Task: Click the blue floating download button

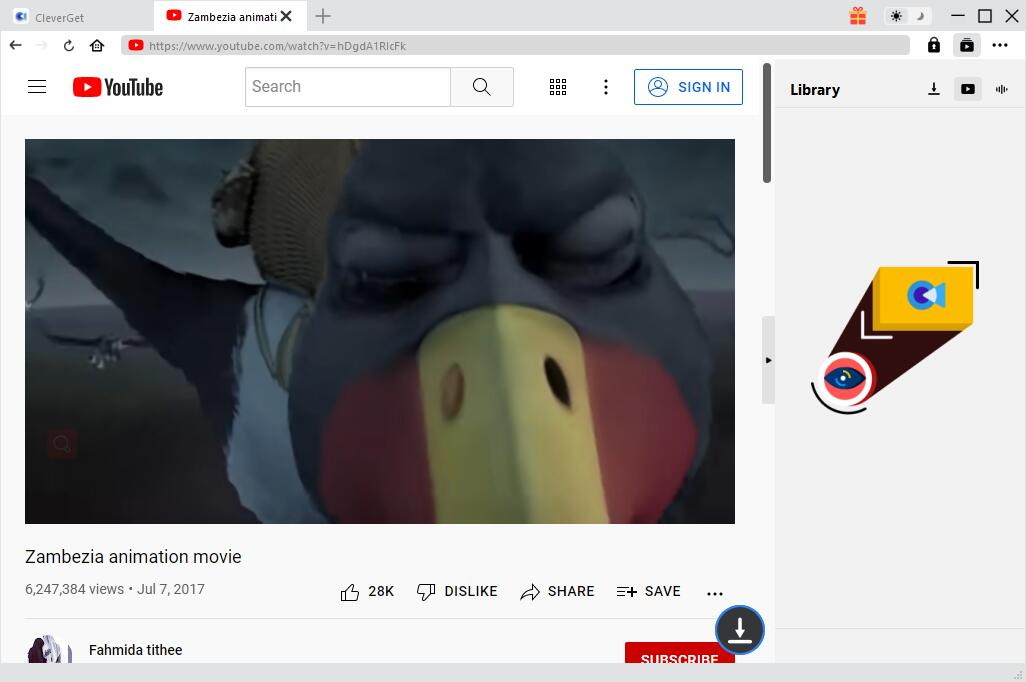Action: click(x=739, y=630)
